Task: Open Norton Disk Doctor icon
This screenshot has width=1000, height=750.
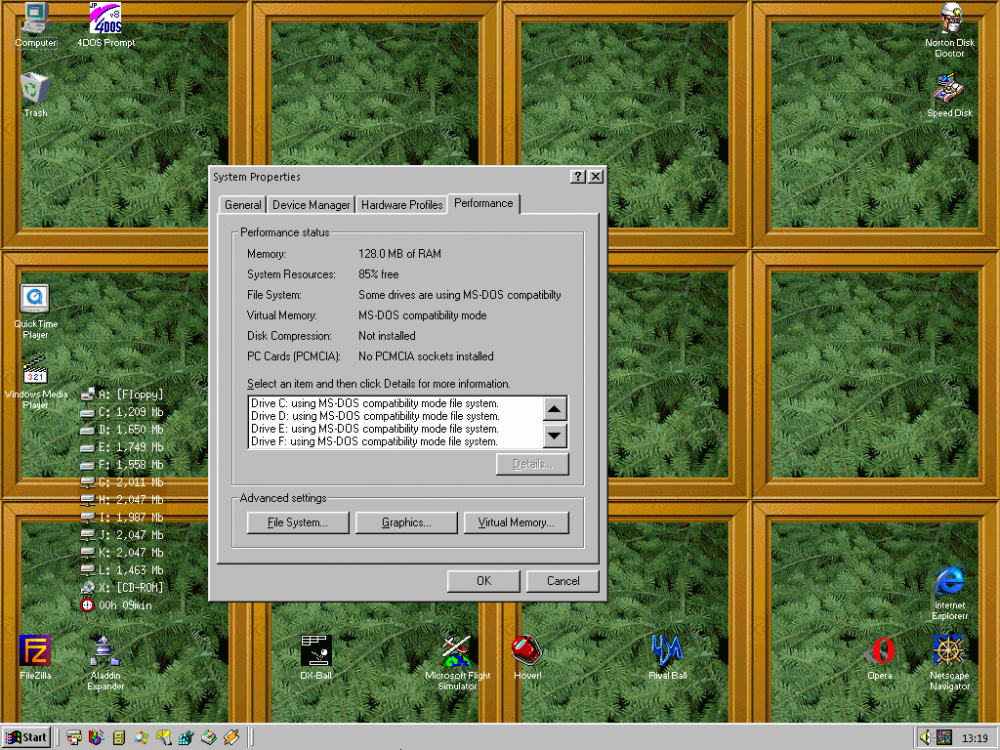Action: point(949,20)
